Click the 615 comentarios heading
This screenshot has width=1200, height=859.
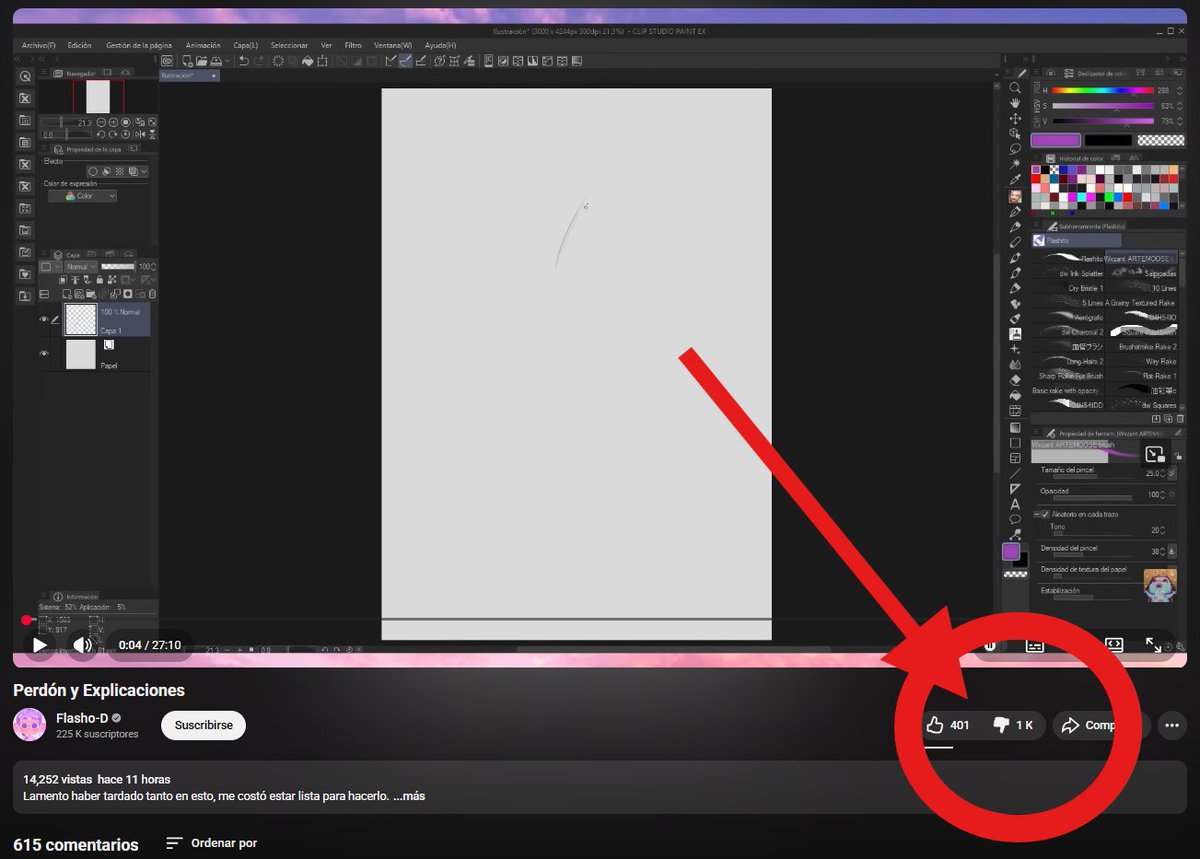click(76, 845)
